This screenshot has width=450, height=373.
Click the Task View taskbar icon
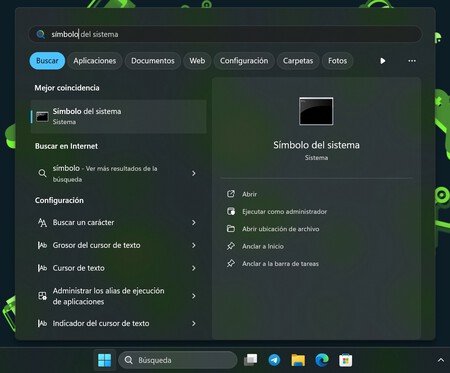click(251, 360)
